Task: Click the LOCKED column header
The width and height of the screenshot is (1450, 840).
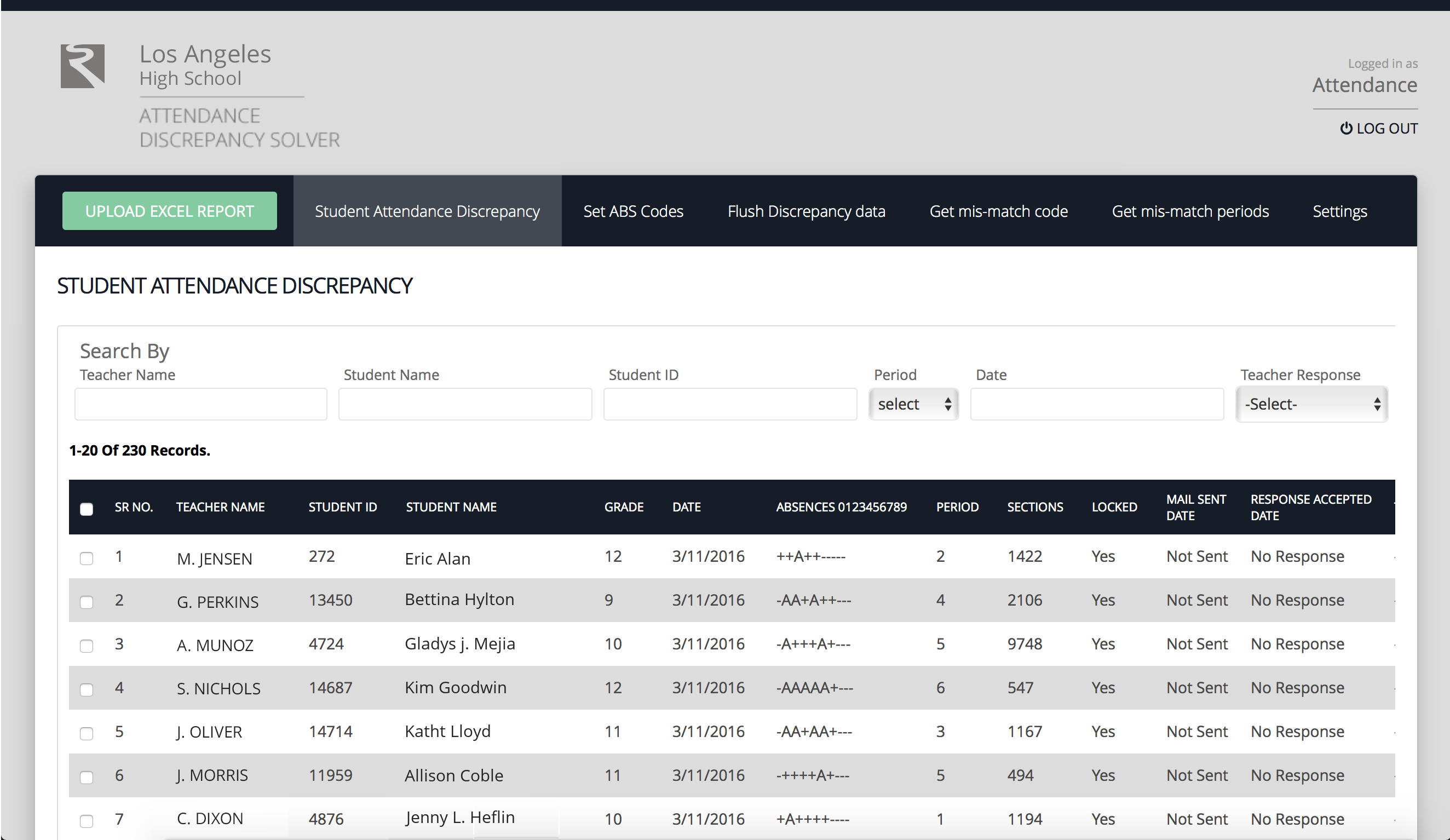Action: pyautogui.click(x=1114, y=507)
